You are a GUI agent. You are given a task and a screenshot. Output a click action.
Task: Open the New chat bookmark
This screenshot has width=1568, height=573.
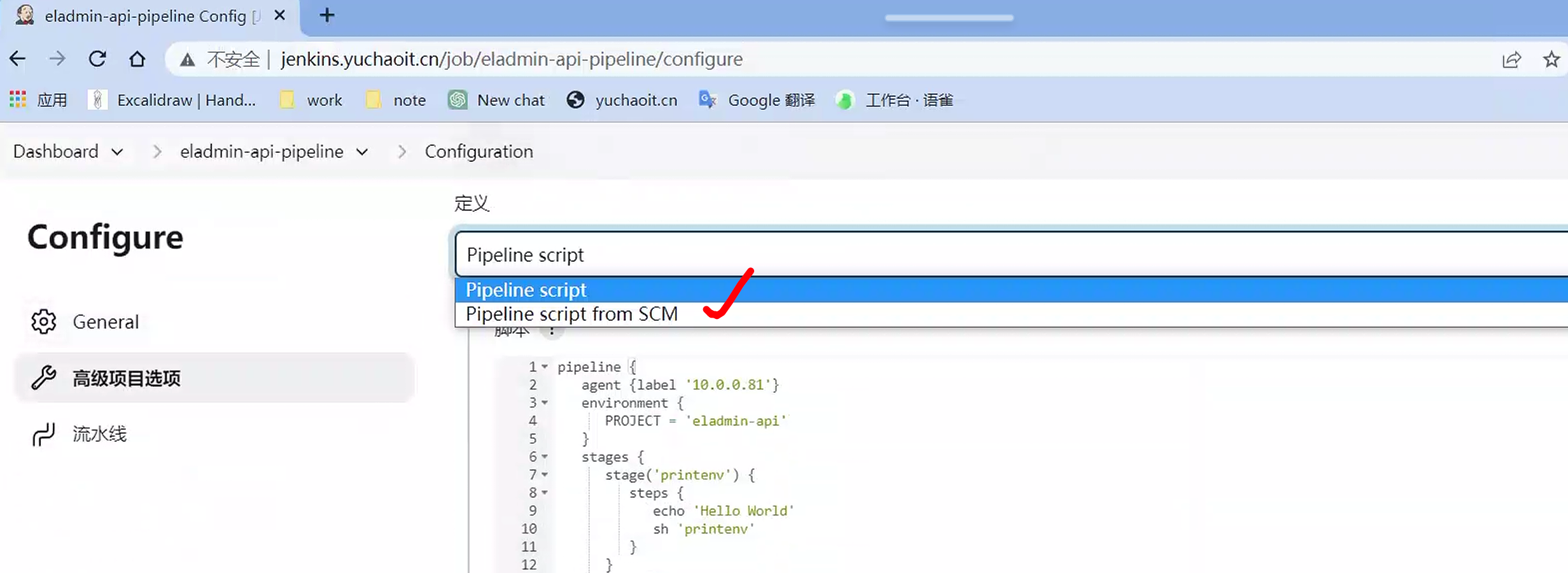[496, 100]
